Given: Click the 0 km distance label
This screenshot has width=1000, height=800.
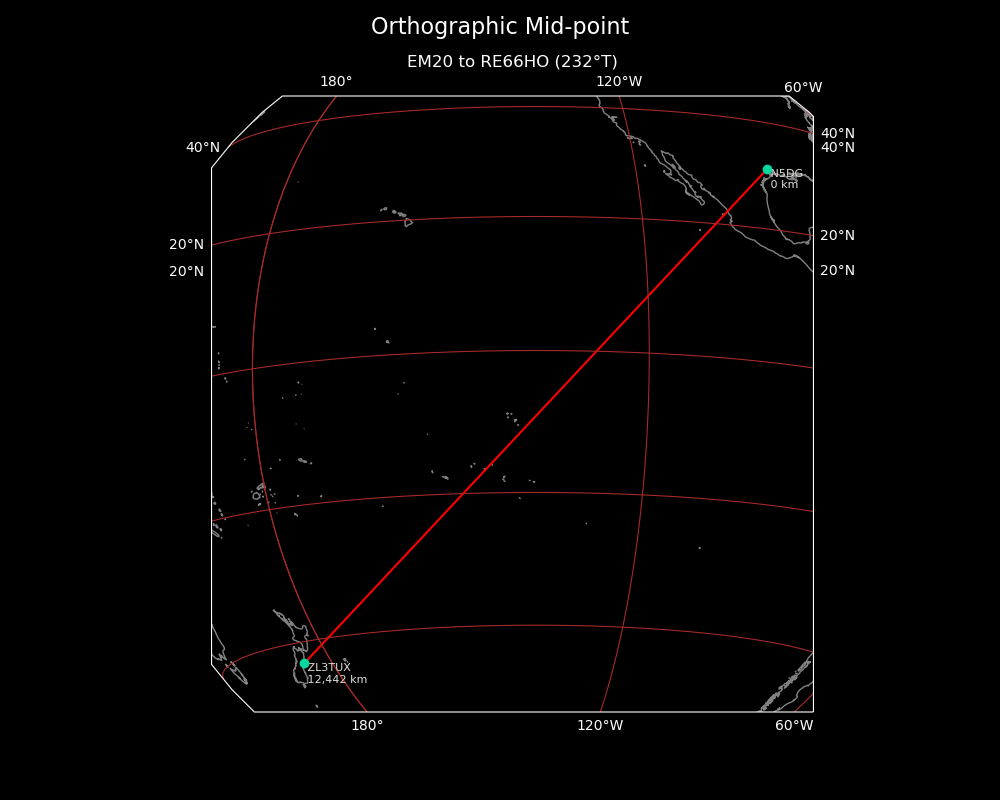Looking at the screenshot, I should click(784, 185).
